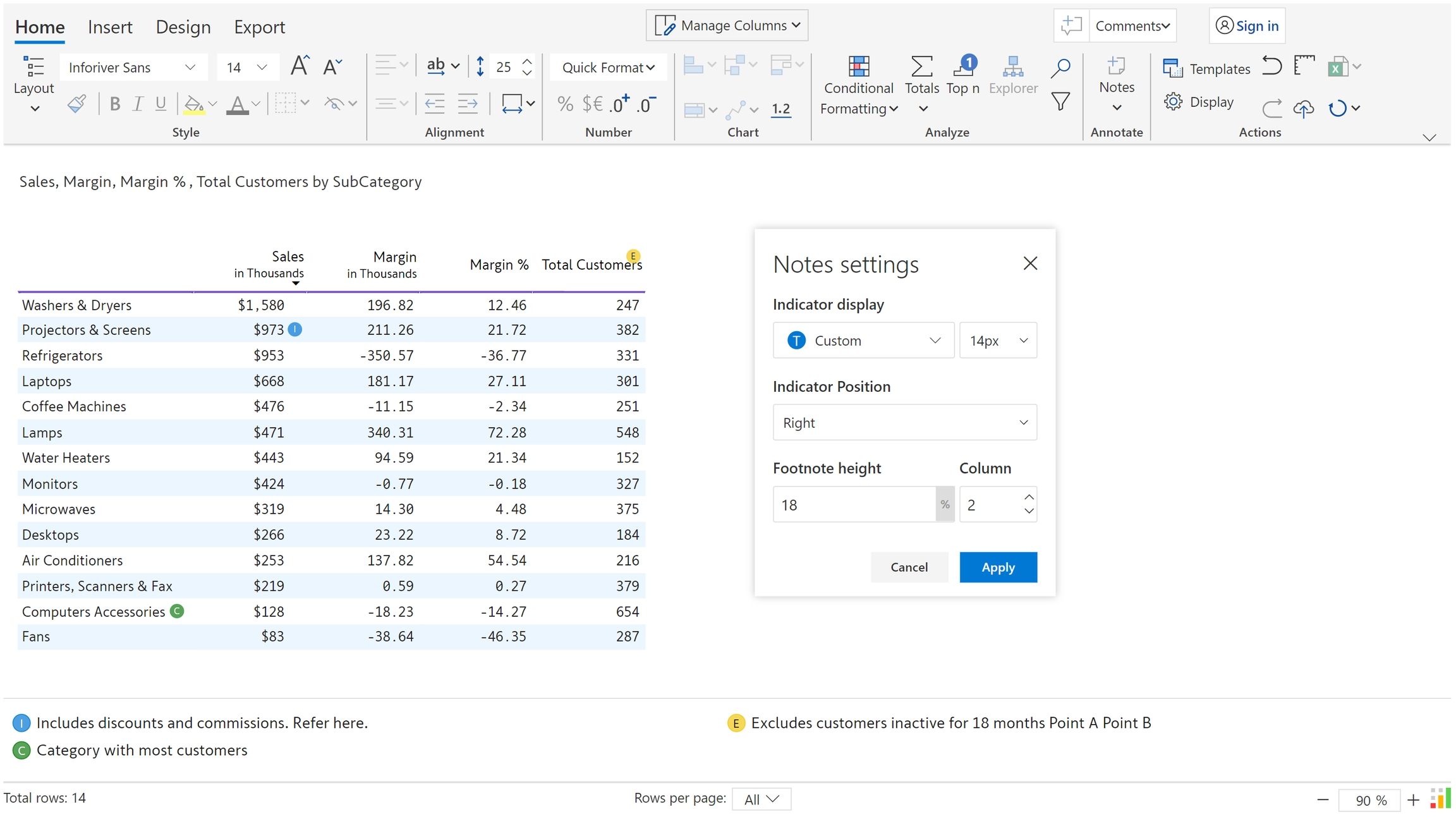Click the Conditional Formatting icon

858,67
